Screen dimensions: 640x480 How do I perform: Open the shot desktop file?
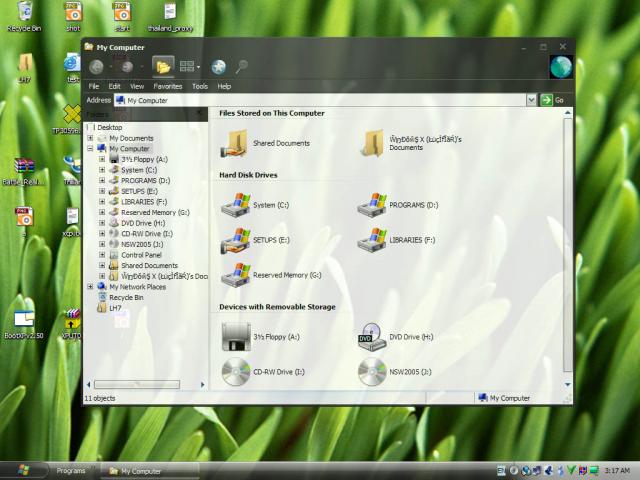(x=73, y=16)
